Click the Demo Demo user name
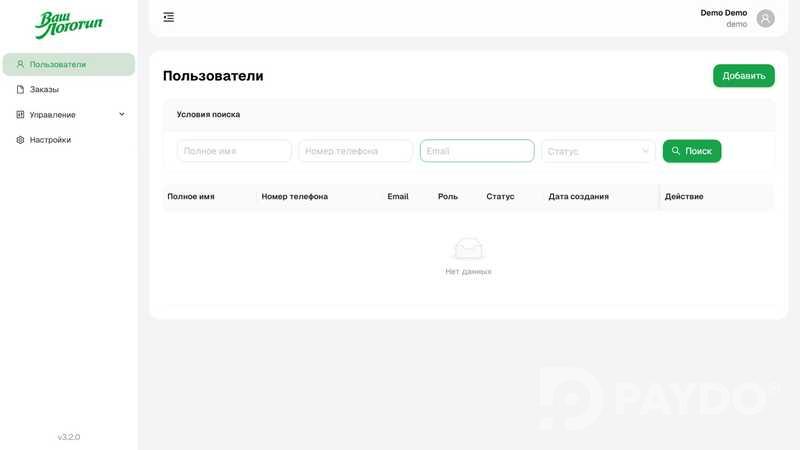 [x=723, y=13]
